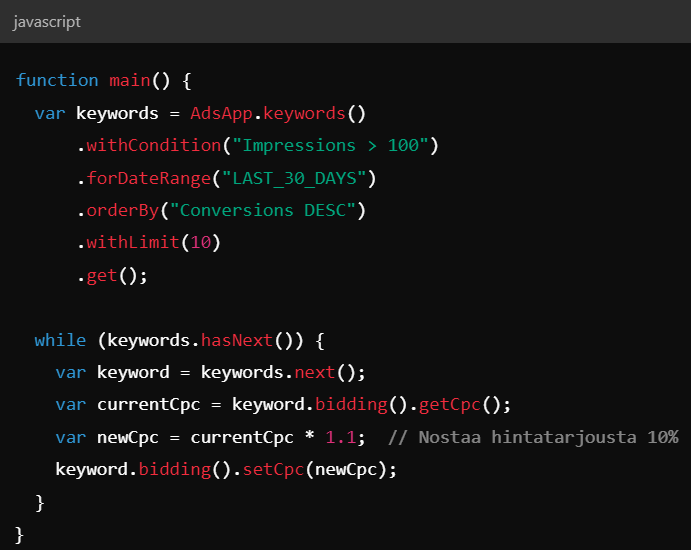This screenshot has width=691, height=550.
Task: Click the javascript language label
Action: click(x=47, y=22)
